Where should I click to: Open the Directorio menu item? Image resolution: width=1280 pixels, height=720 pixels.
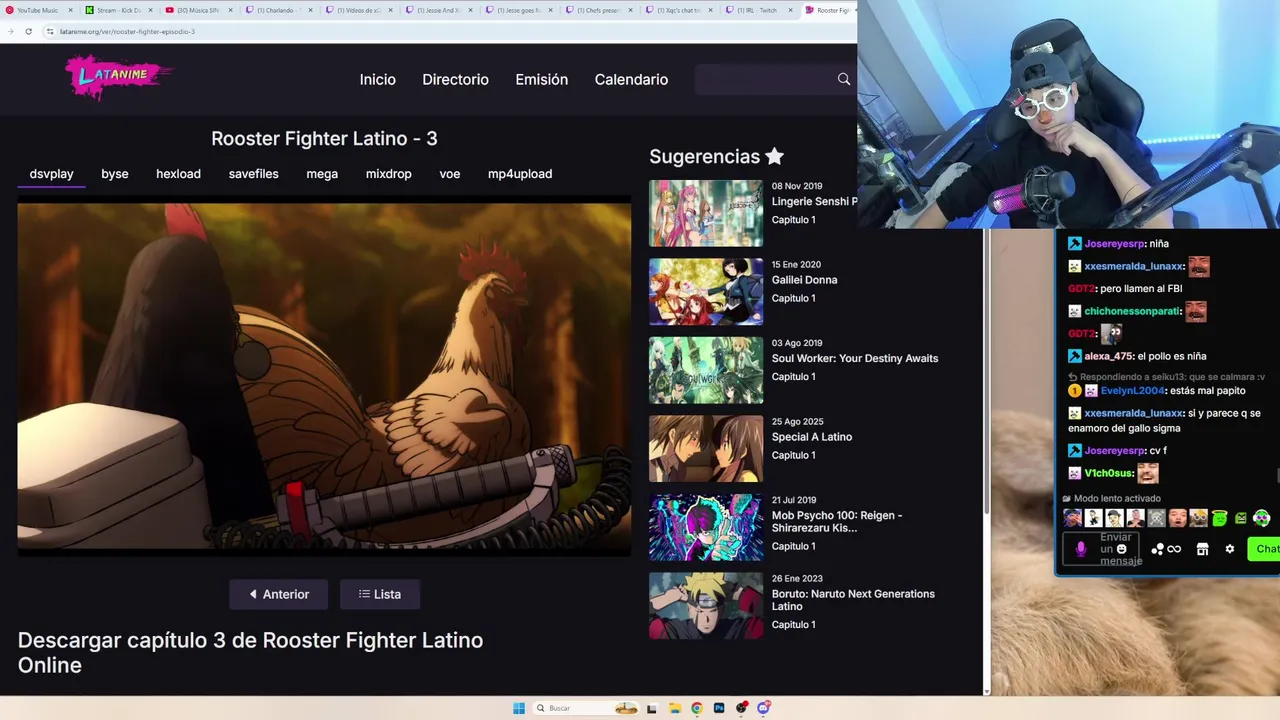click(455, 80)
